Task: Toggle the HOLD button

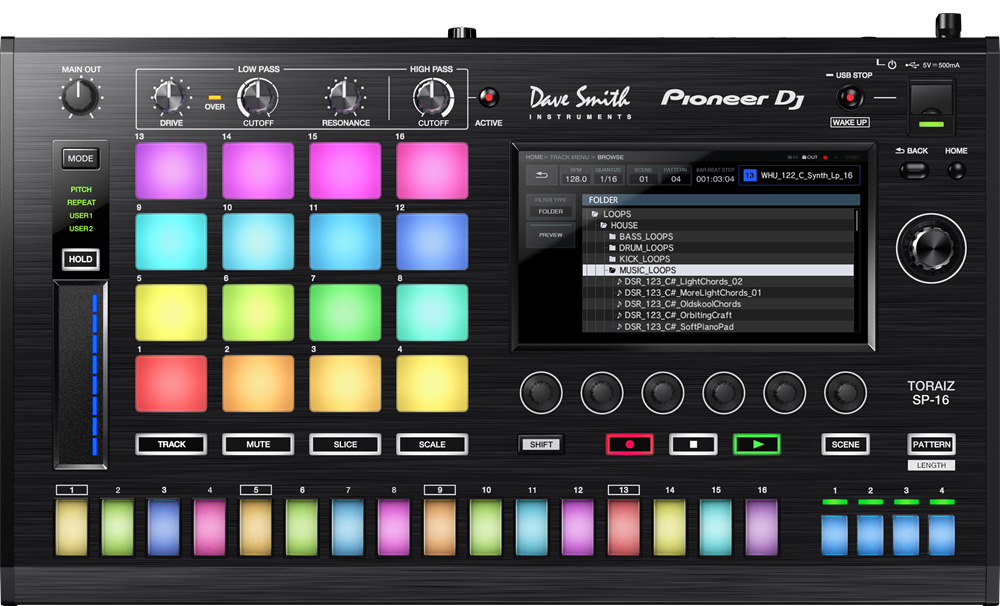Action: coord(80,259)
